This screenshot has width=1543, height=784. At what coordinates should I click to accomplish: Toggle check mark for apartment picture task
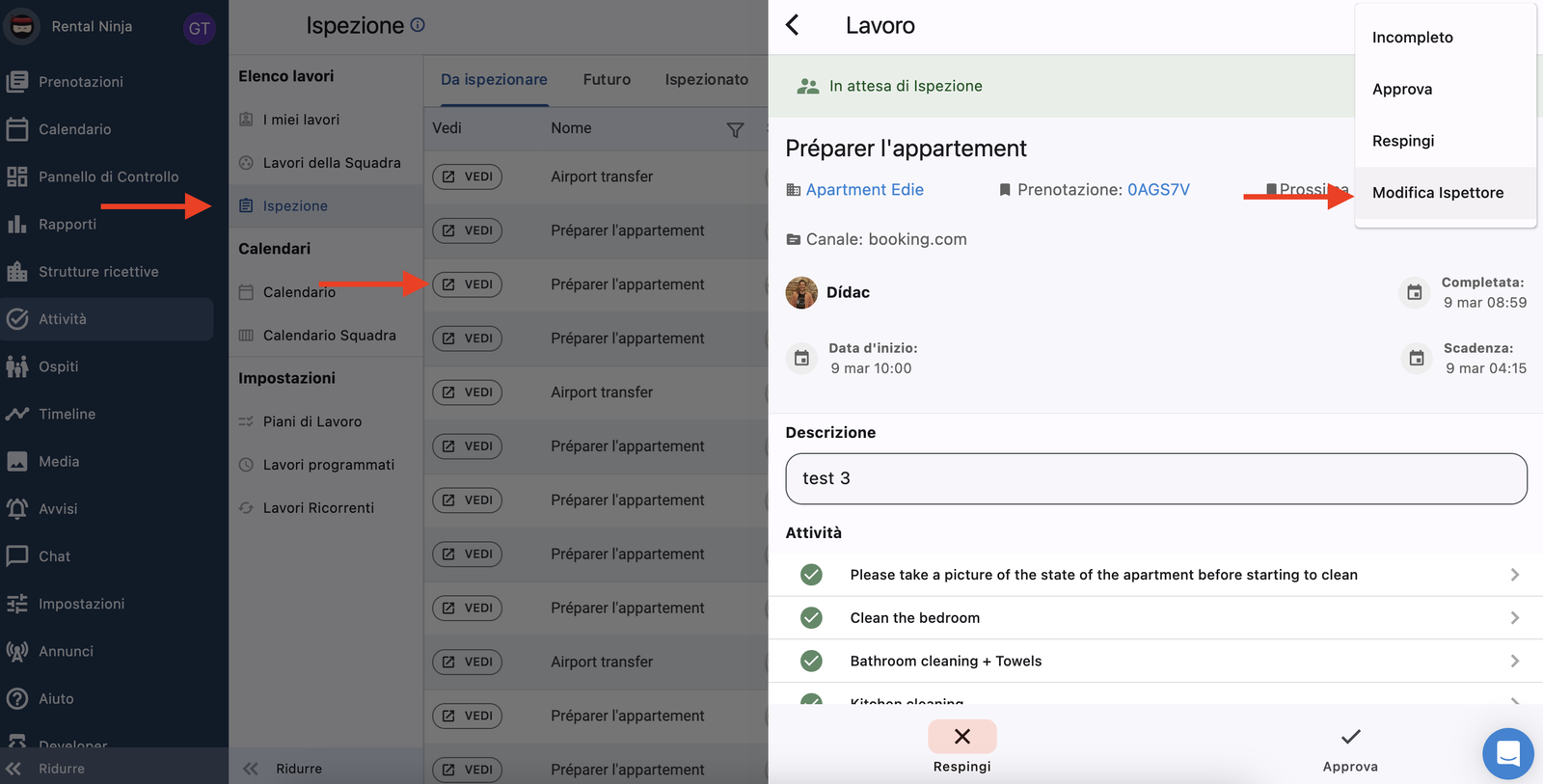click(812, 575)
